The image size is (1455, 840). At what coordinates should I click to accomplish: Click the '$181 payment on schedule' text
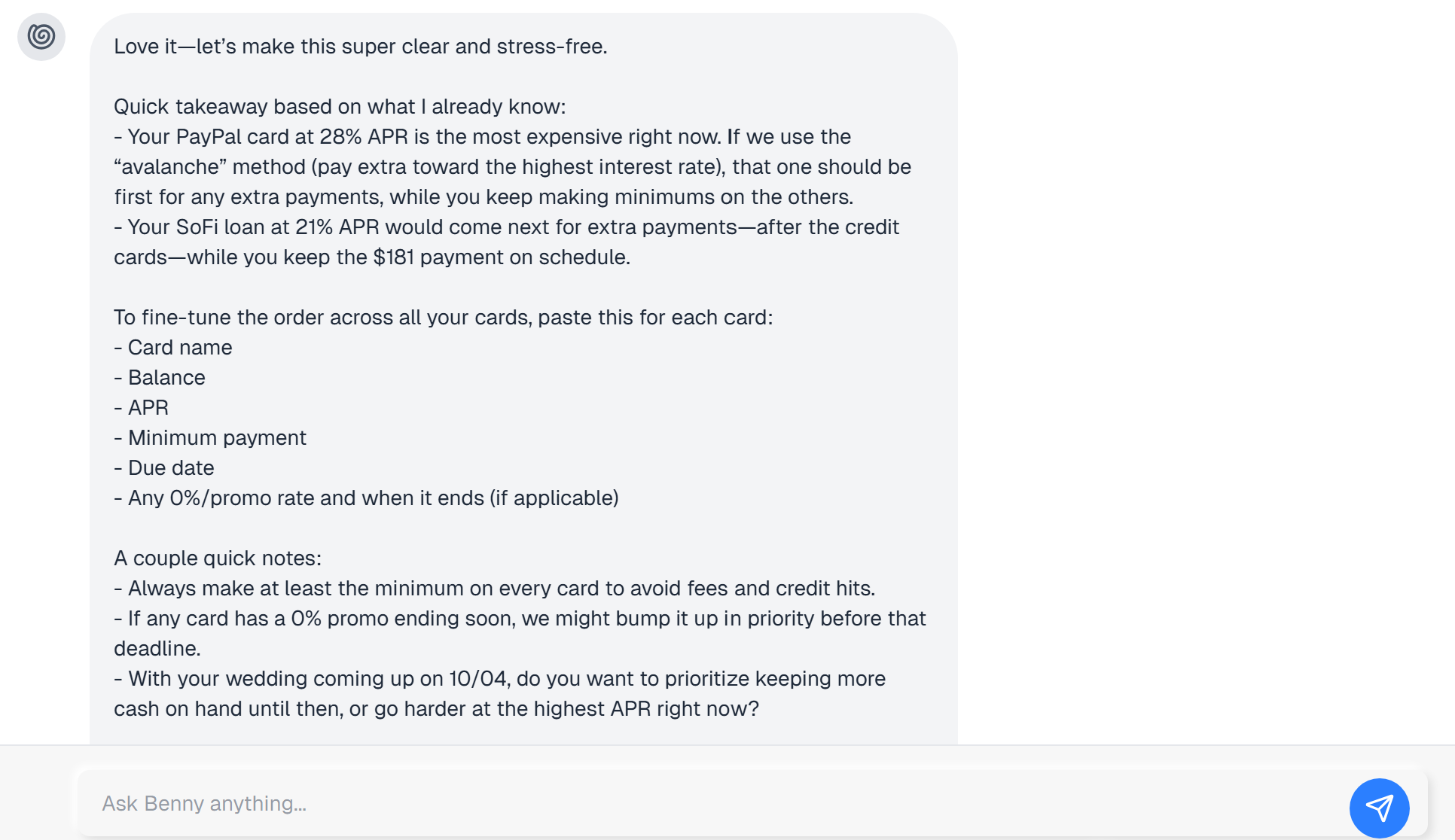(x=502, y=257)
